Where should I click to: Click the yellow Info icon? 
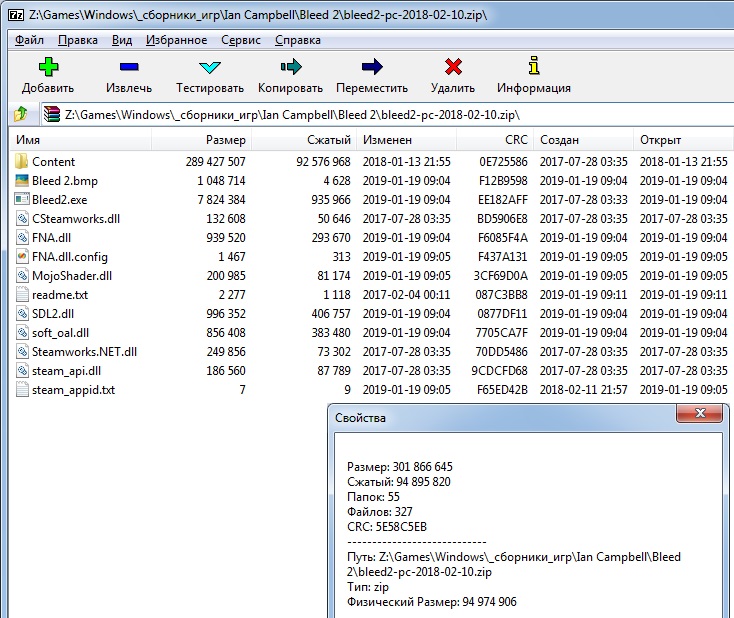coord(534,66)
